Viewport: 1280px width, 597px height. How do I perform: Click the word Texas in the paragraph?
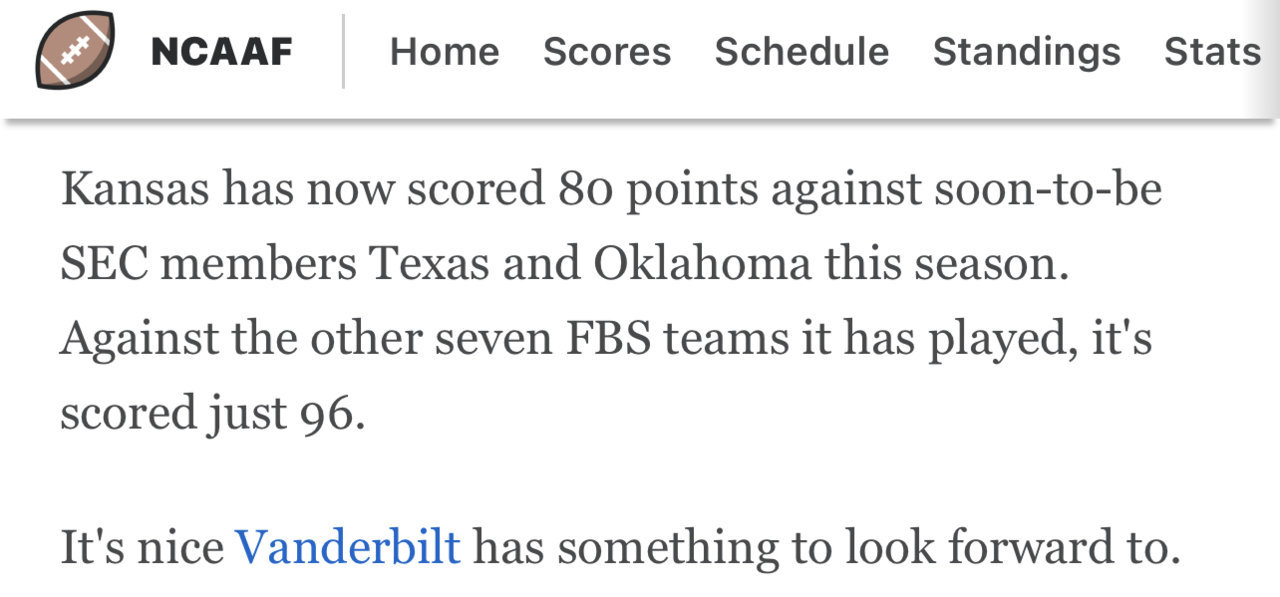point(428,264)
